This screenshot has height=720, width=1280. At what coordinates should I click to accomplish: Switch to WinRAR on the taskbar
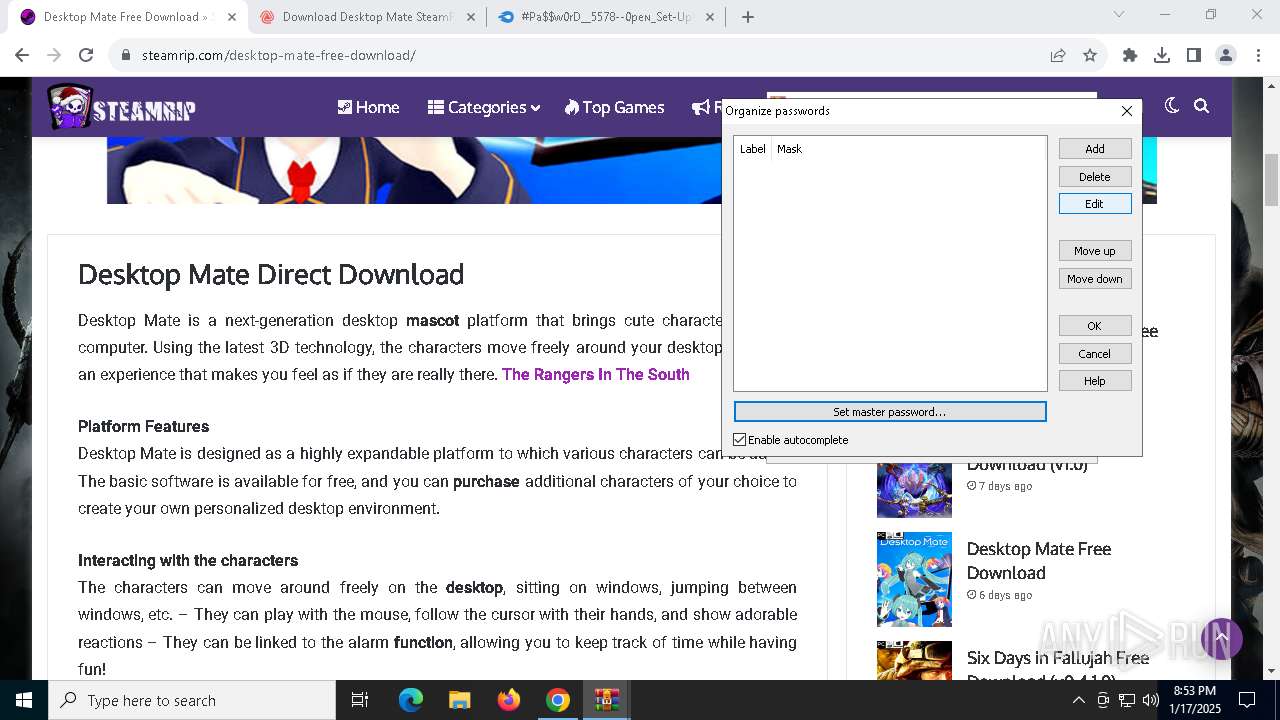(x=607, y=700)
